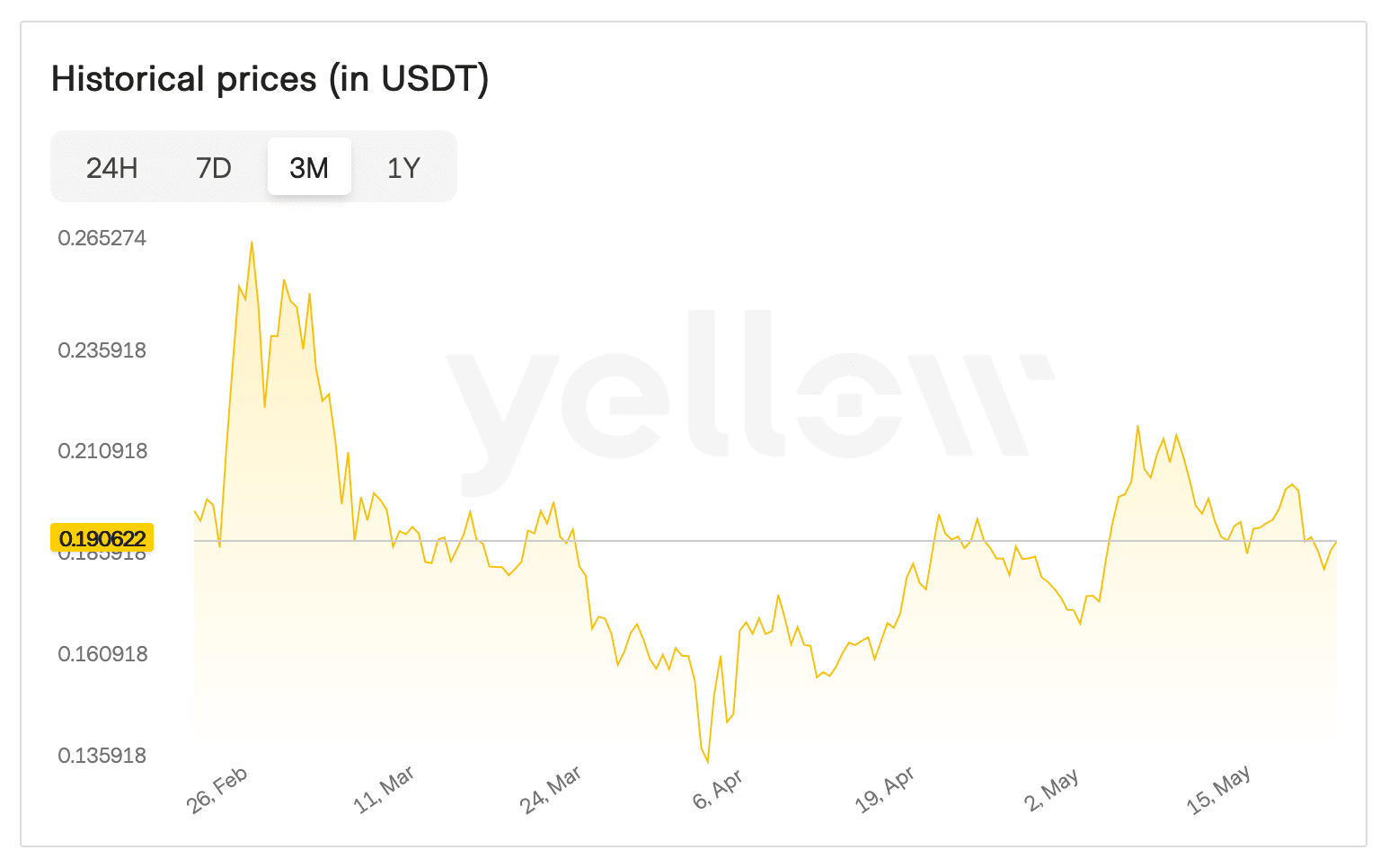Click the lowest price dip on the chart
The width and height of the screenshot is (1389, 868).
pyautogui.click(x=708, y=761)
